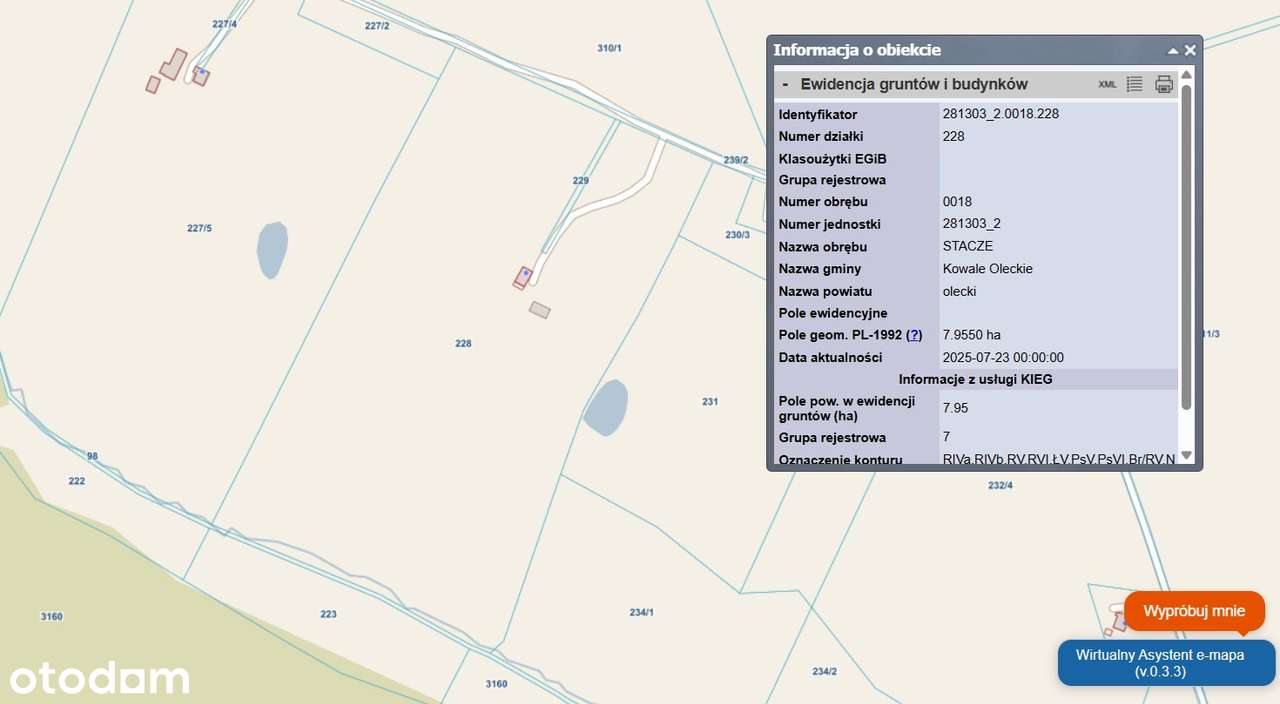The image size is (1280, 704).
Task: Click the Informacje z usługi KIEG header
Action: pos(975,379)
